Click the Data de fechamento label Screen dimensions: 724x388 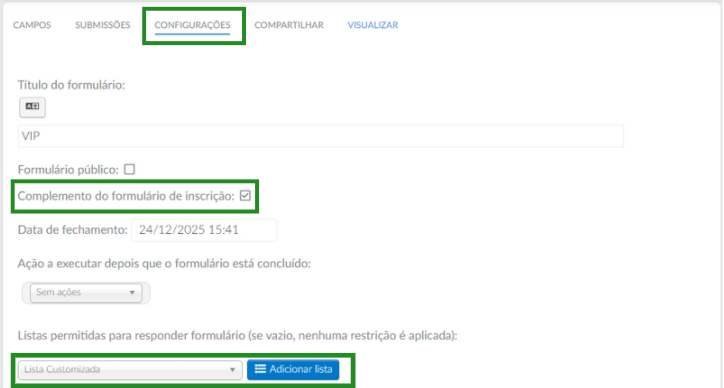72,230
